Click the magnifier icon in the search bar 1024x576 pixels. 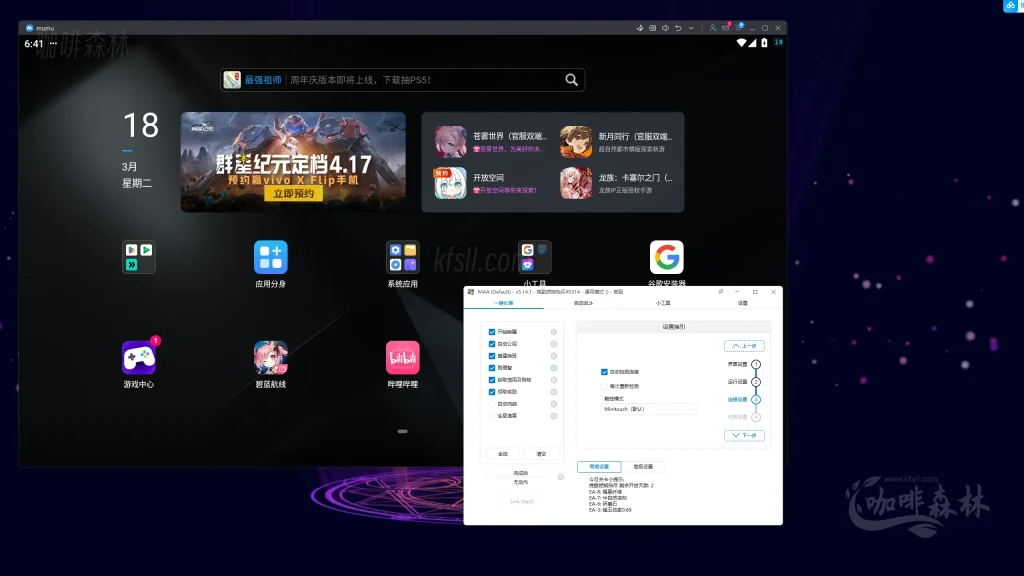point(571,80)
